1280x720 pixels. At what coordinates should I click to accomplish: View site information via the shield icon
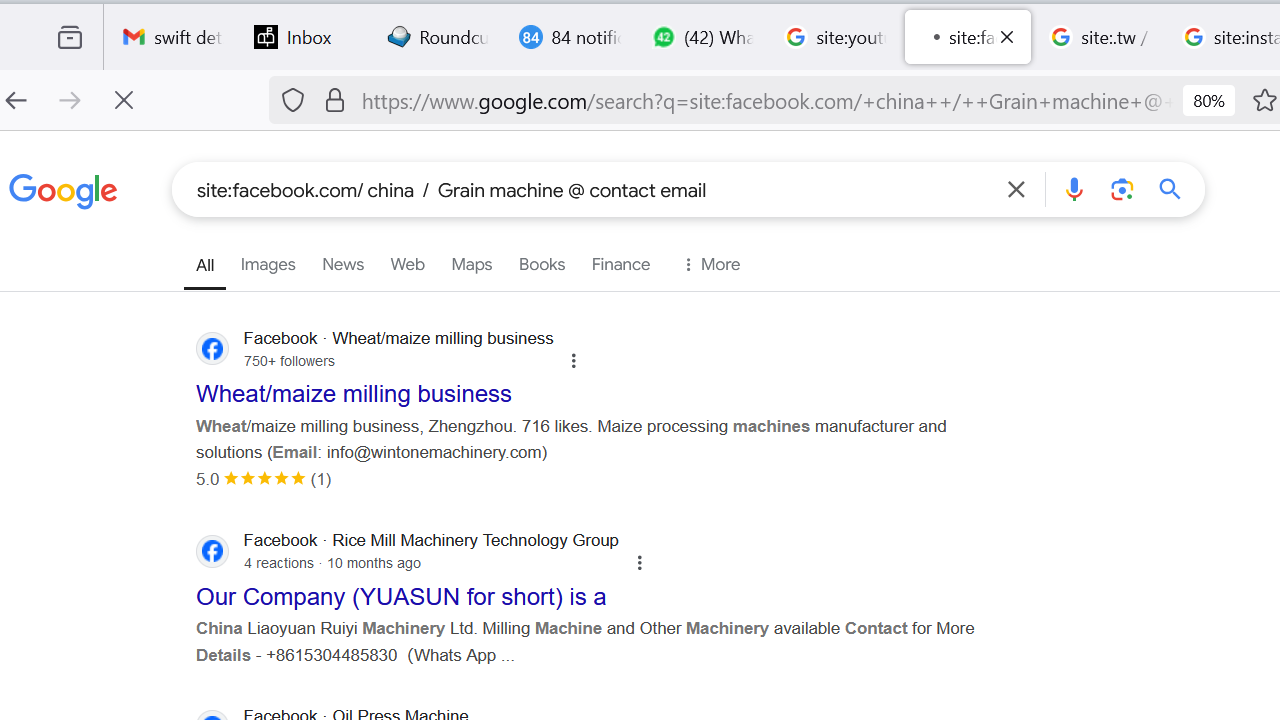292,100
